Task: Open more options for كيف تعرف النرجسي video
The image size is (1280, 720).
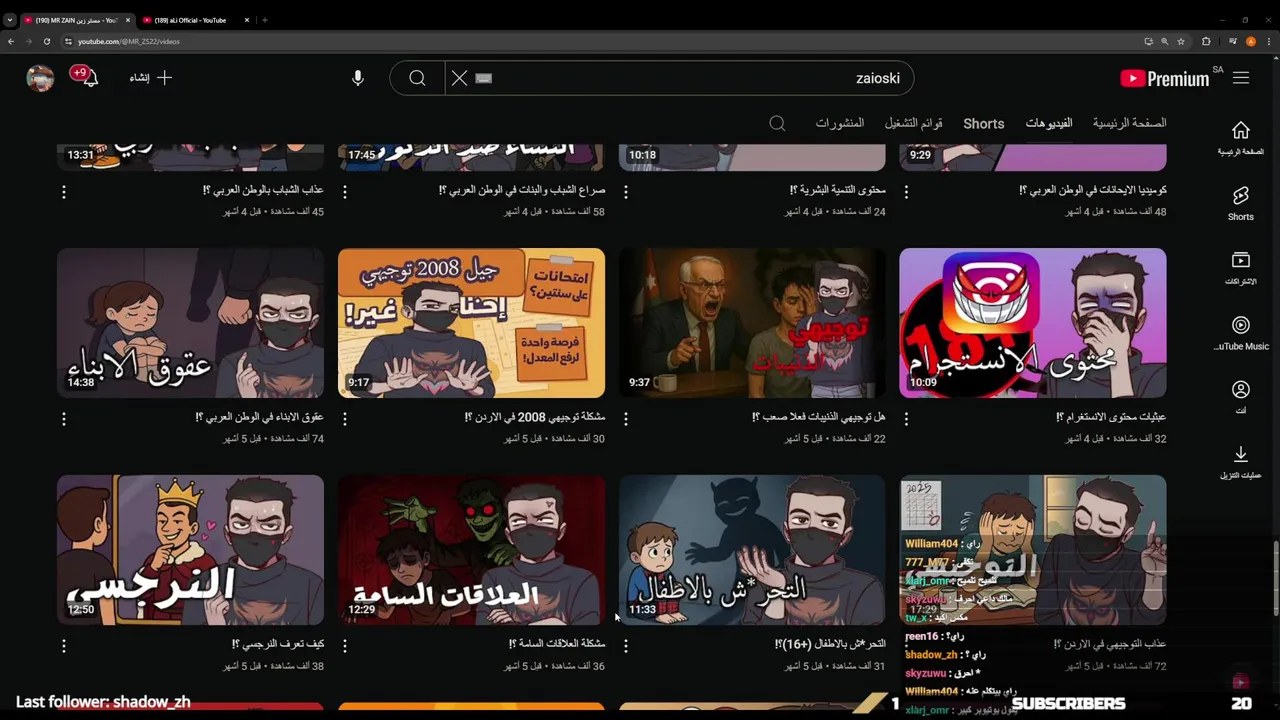Action: tap(64, 645)
